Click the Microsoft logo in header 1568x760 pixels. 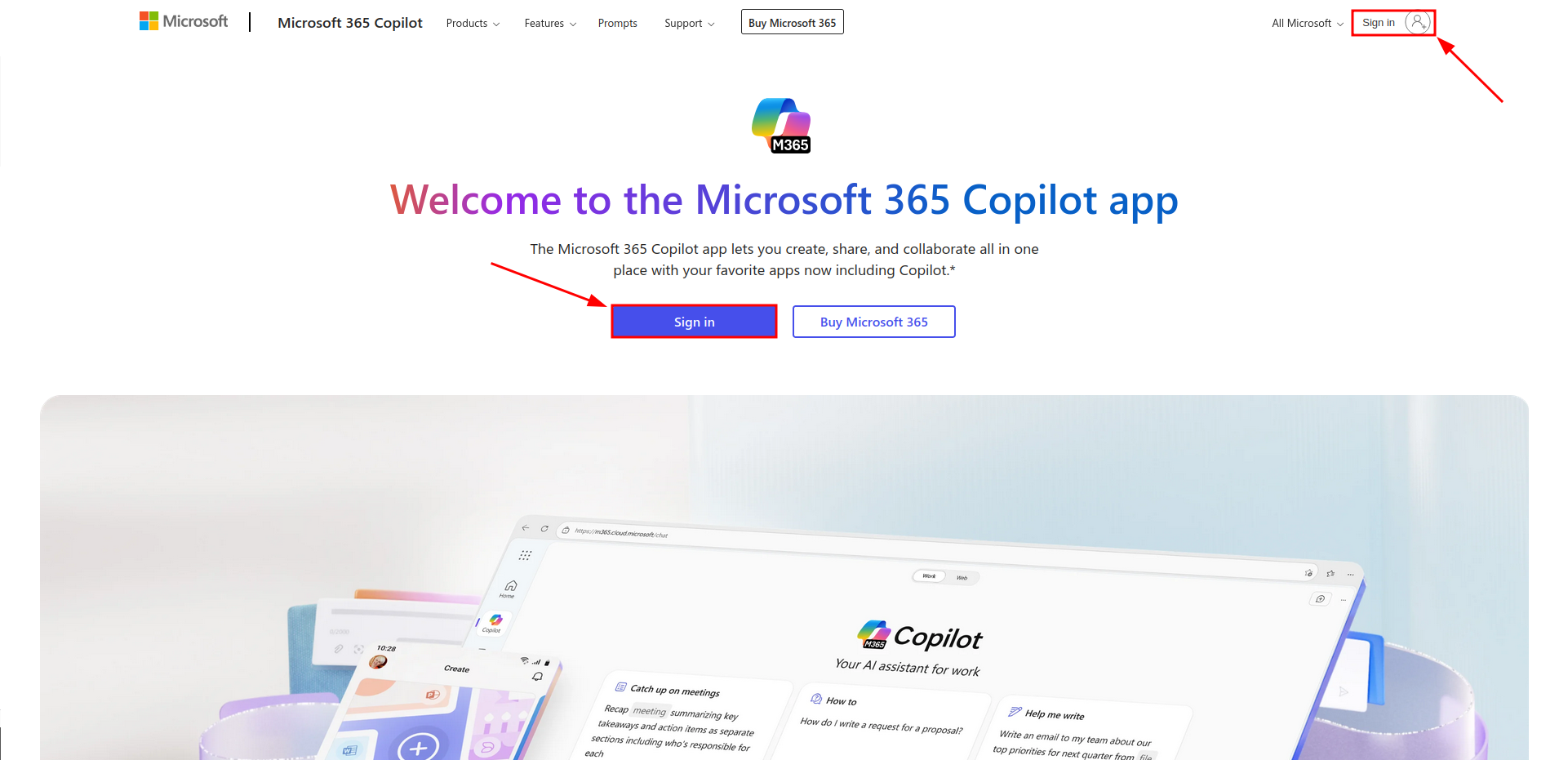[184, 21]
